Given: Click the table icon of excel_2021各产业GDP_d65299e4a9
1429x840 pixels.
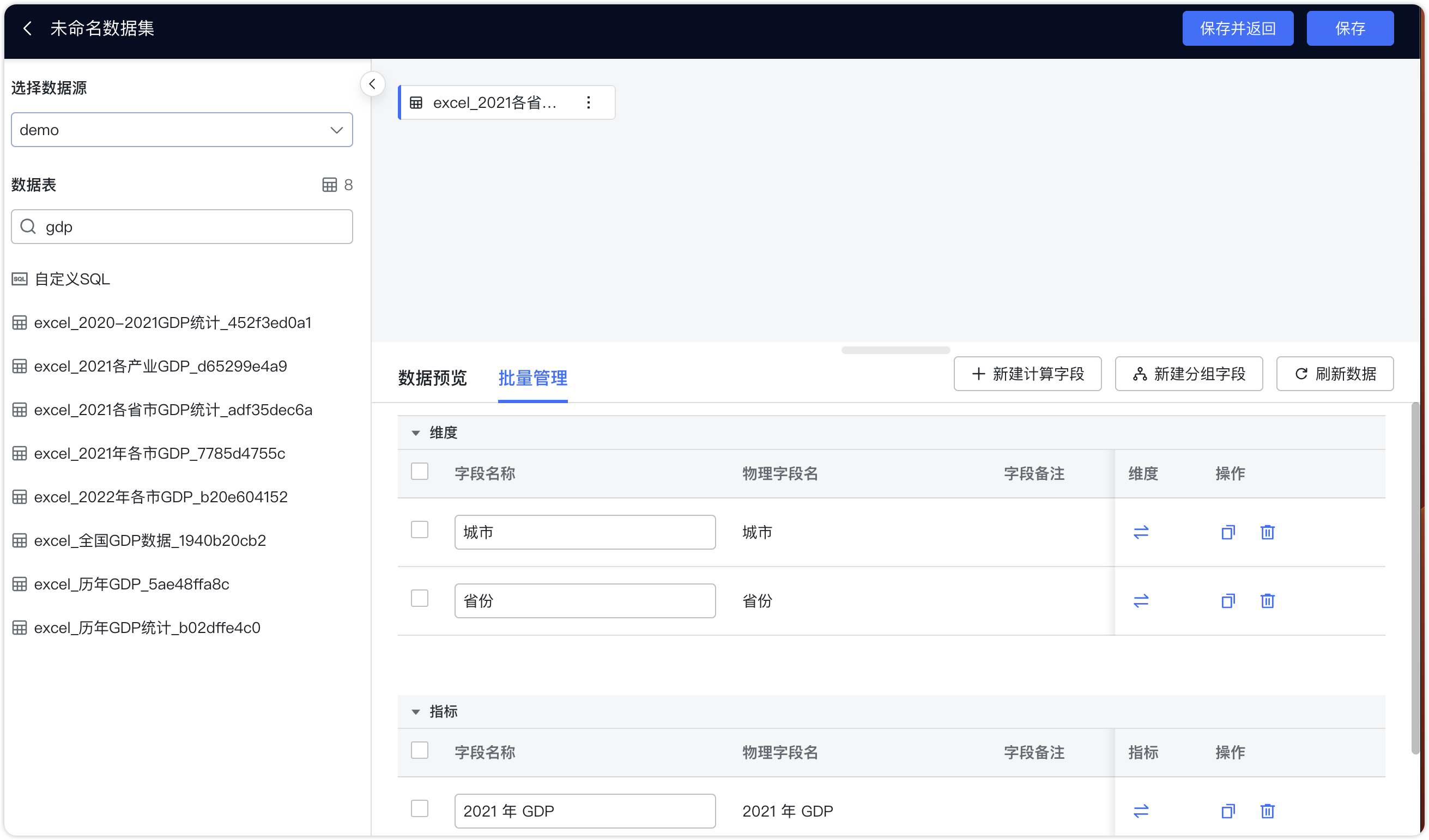Looking at the screenshot, I should [20, 366].
